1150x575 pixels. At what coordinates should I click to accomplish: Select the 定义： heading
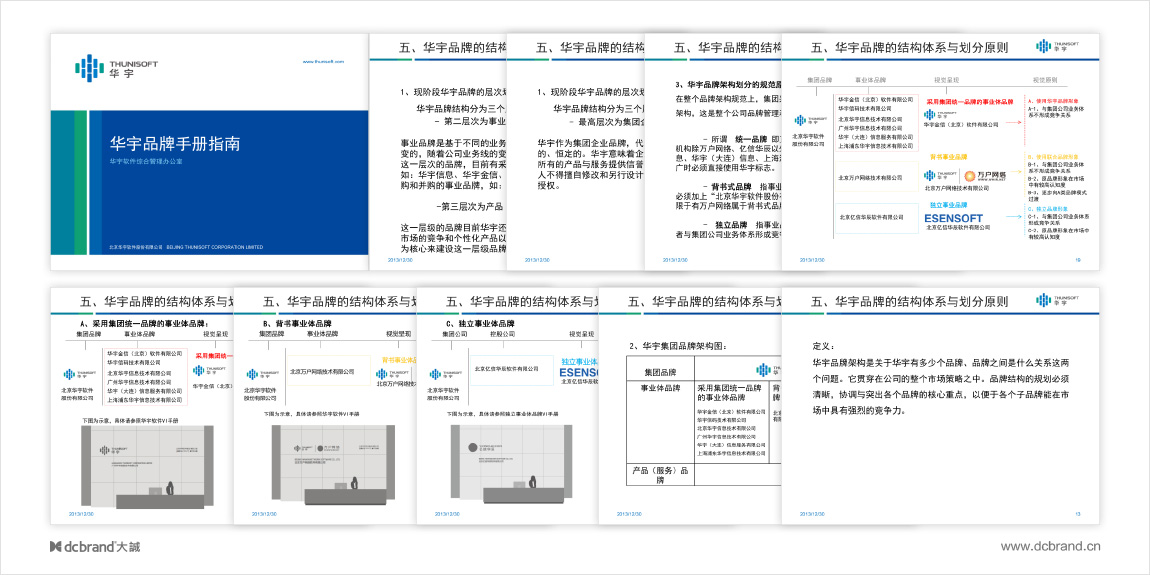[x=824, y=346]
